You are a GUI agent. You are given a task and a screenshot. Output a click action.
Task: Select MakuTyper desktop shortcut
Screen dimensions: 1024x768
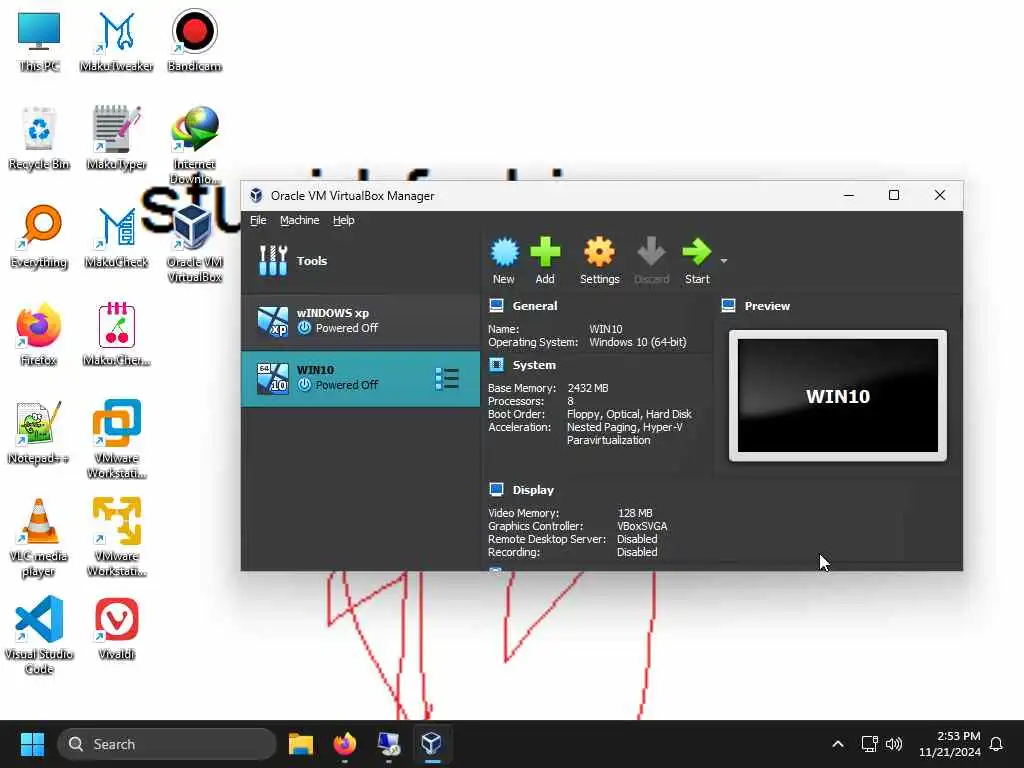pyautogui.click(x=116, y=138)
